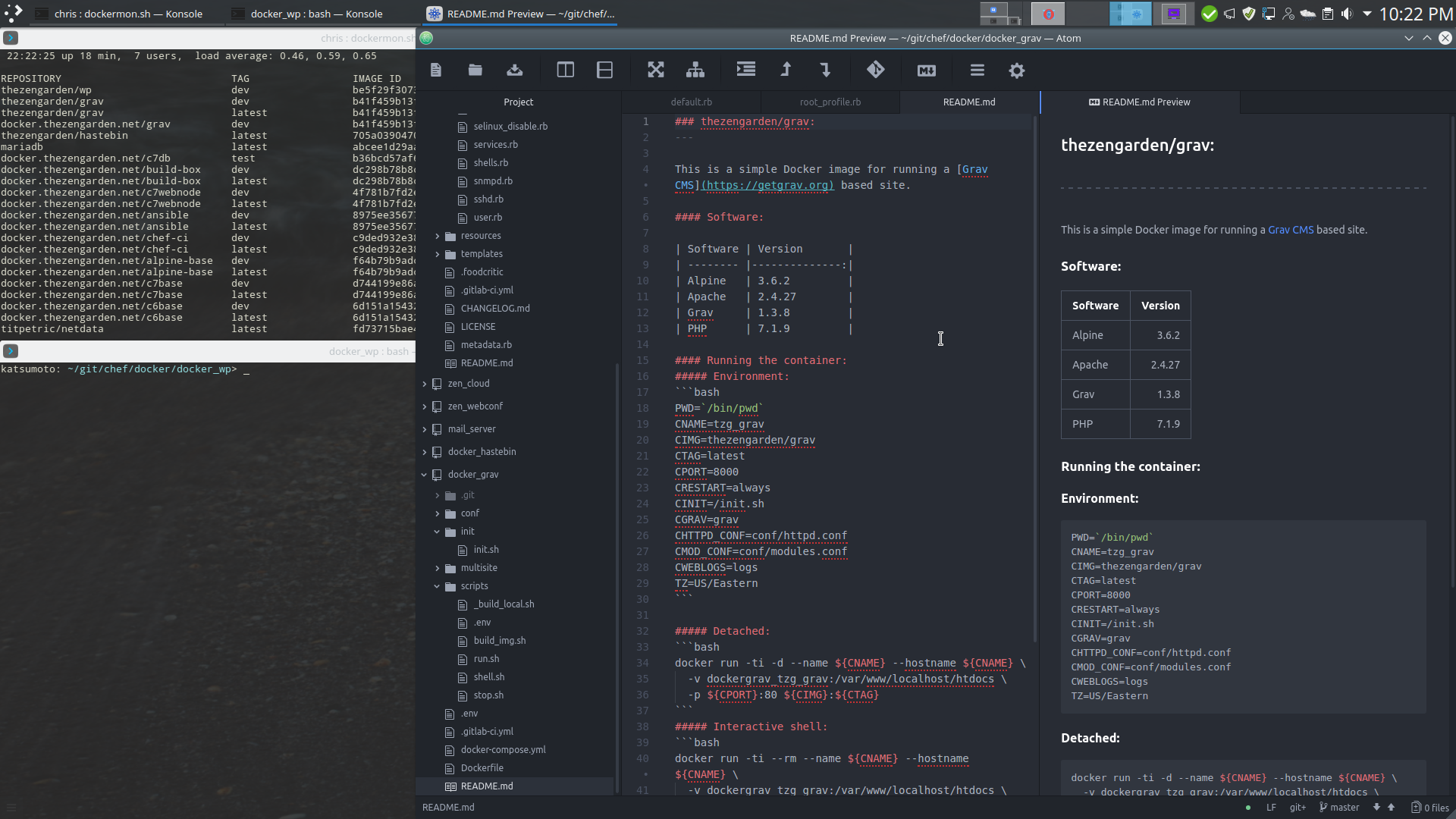This screenshot has height=819, width=1456.
Task: Open the volume control tray icon
Action: (1347, 14)
